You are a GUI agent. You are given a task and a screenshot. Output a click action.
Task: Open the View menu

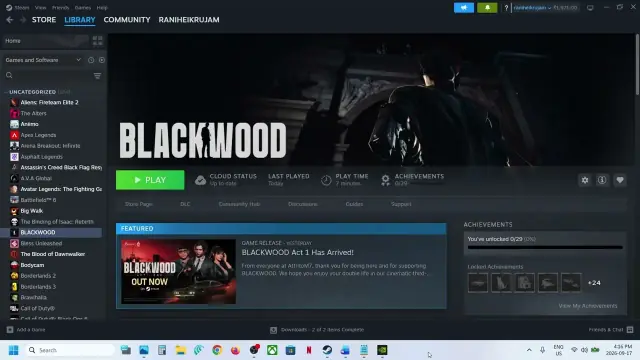point(40,8)
